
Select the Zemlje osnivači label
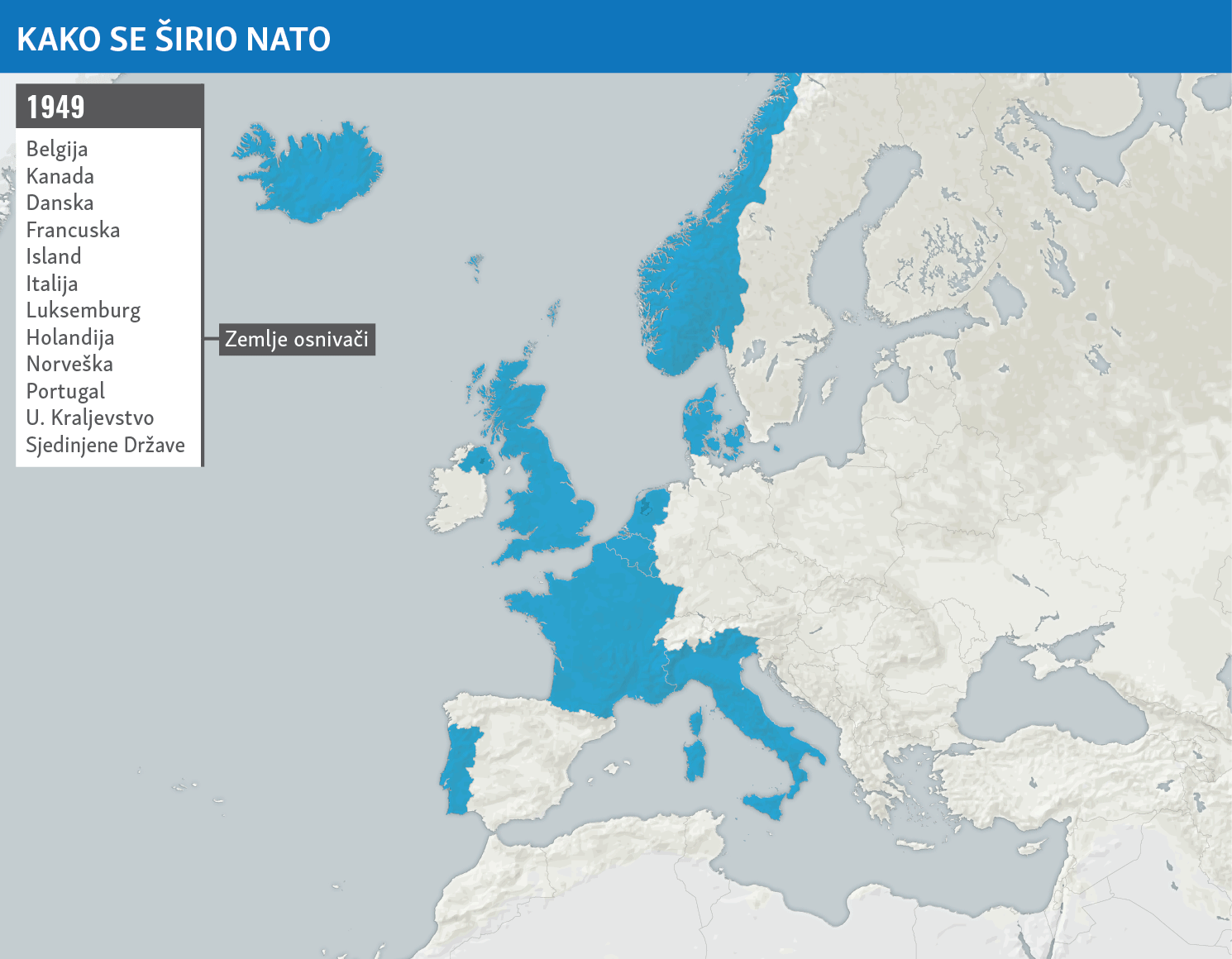pos(296,339)
